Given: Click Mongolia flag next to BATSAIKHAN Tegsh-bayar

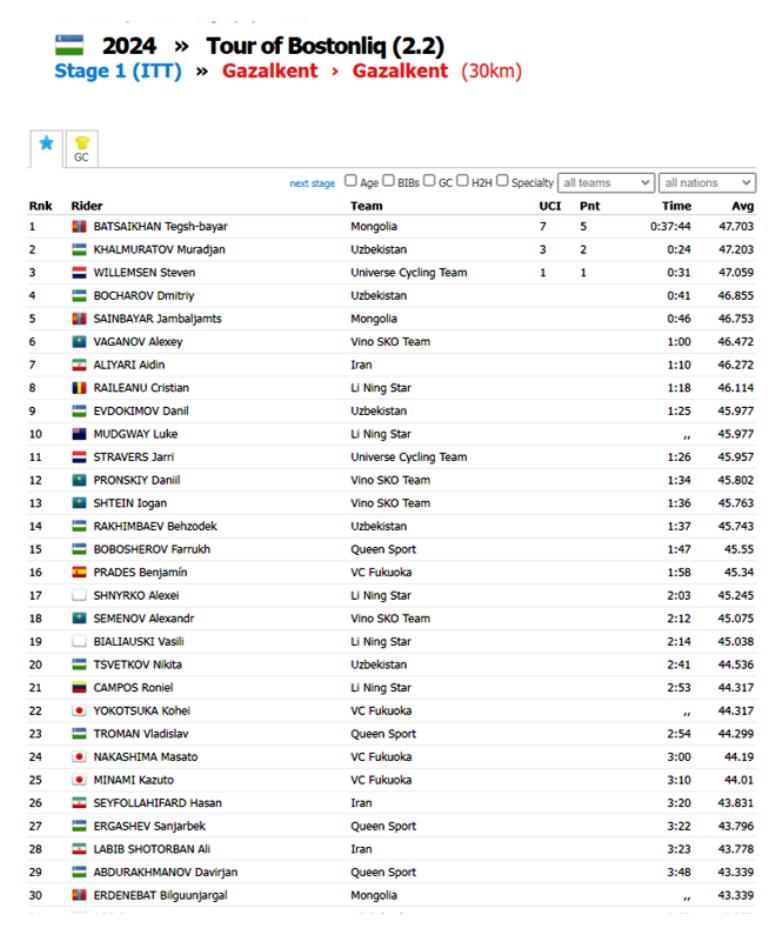Looking at the screenshot, I should [x=79, y=227].
